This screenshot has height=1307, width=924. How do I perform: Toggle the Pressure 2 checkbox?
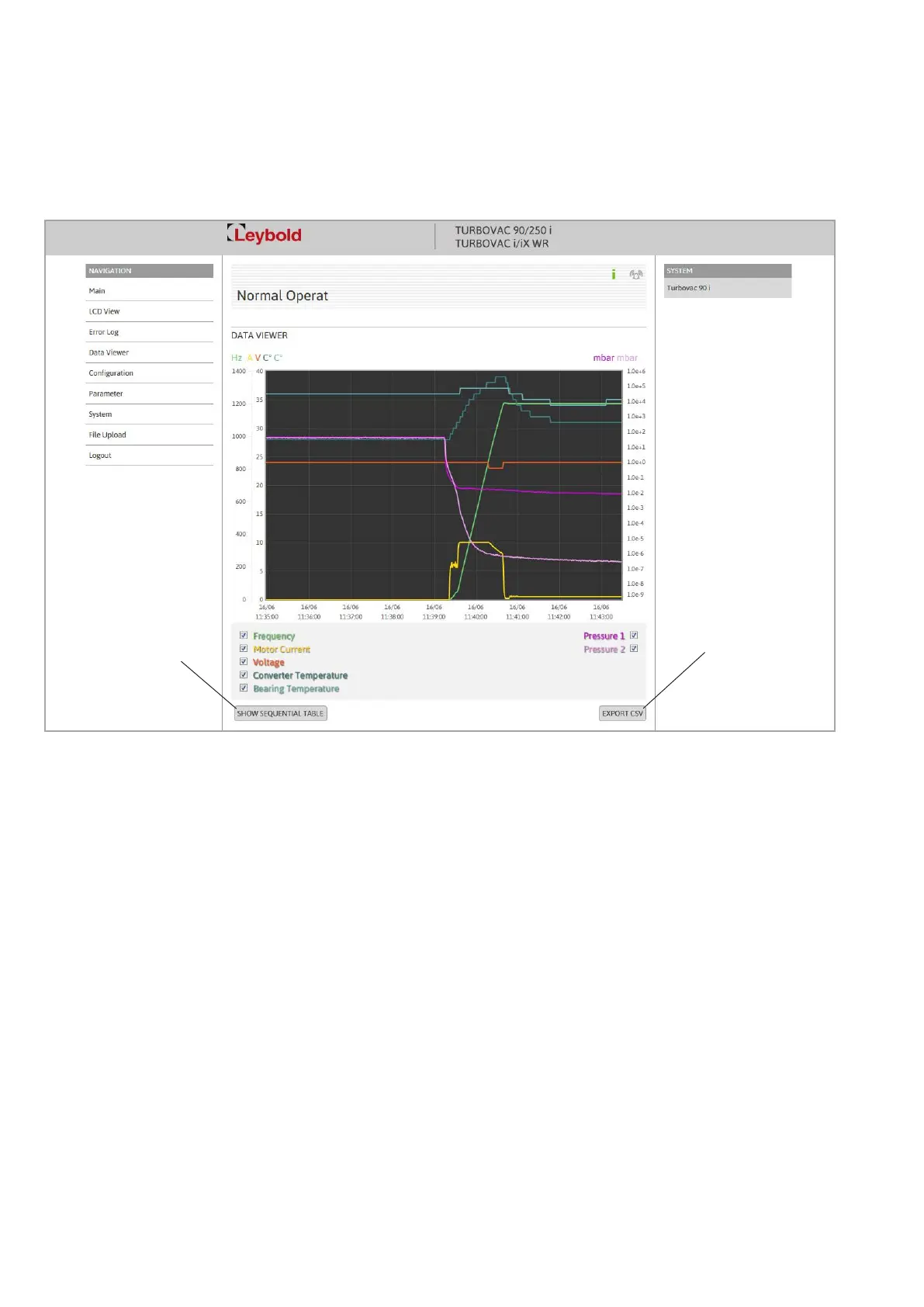click(x=634, y=648)
